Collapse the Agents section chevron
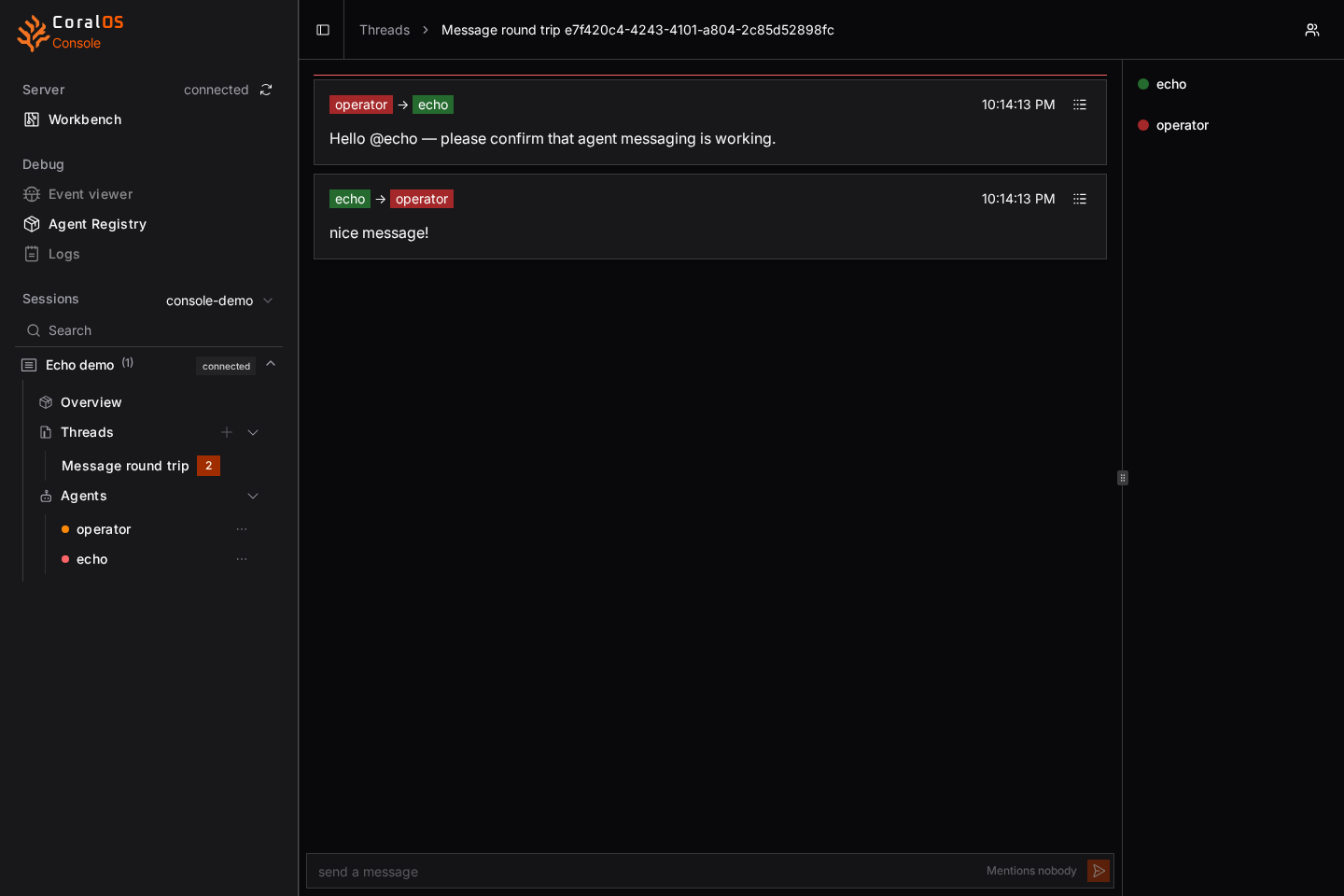The height and width of the screenshot is (896, 1344). tap(253, 496)
